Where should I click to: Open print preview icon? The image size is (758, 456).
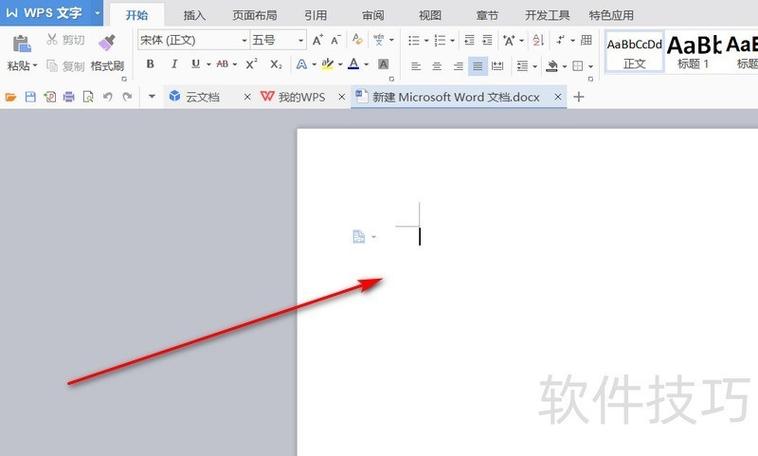coord(88,97)
